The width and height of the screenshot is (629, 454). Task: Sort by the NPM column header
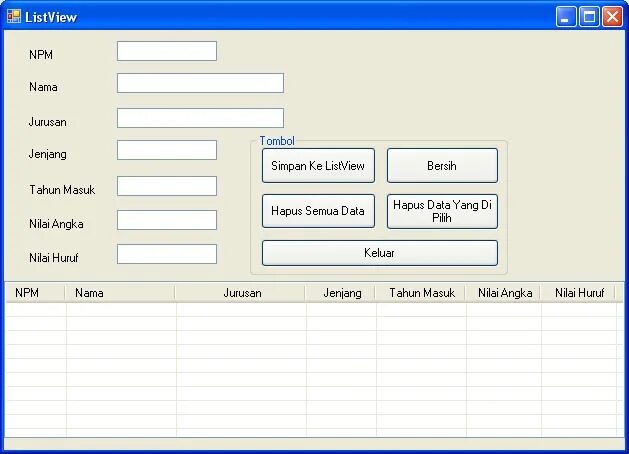point(35,293)
